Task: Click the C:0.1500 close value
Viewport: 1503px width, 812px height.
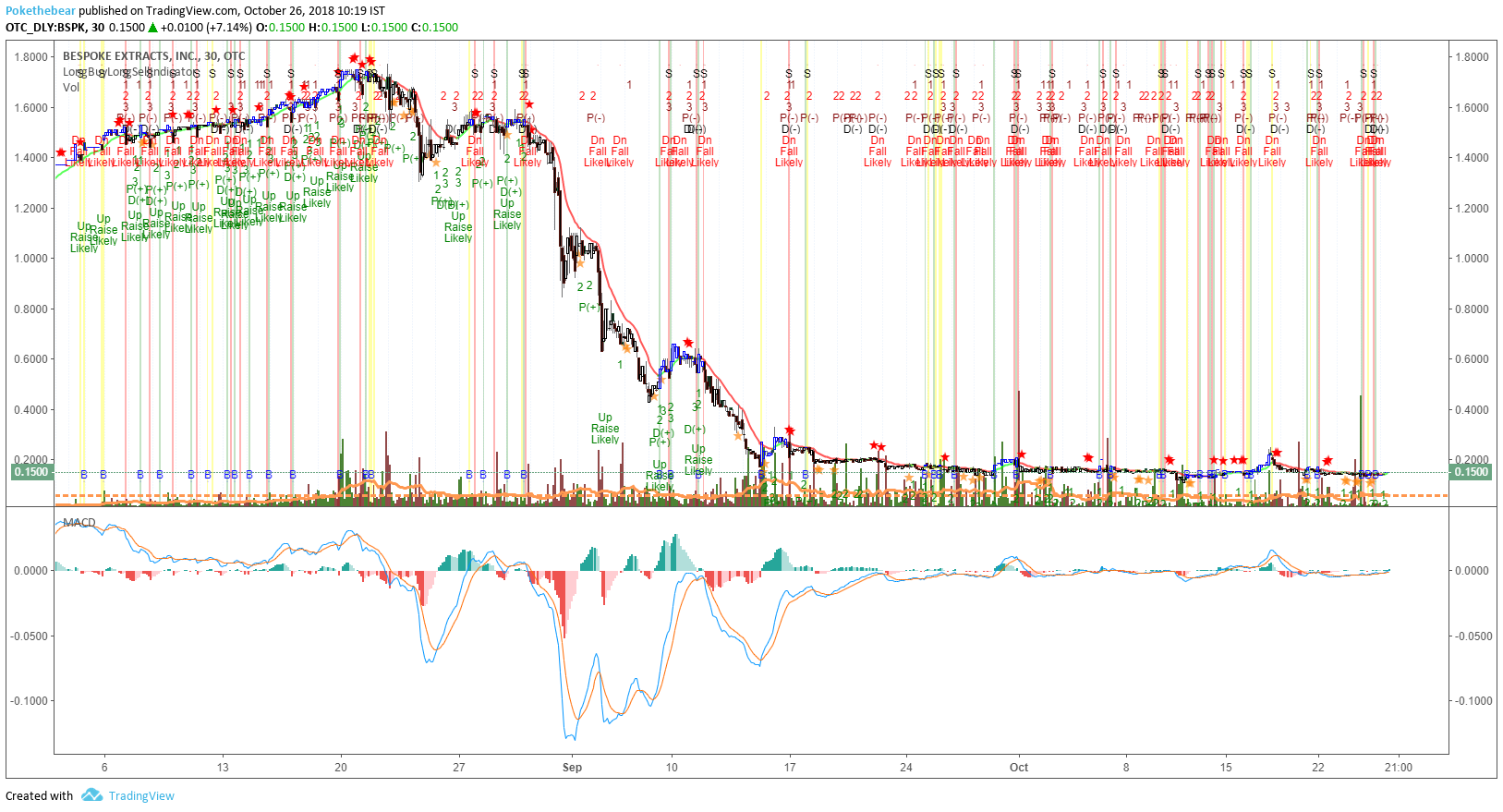Action: pyautogui.click(x=434, y=28)
